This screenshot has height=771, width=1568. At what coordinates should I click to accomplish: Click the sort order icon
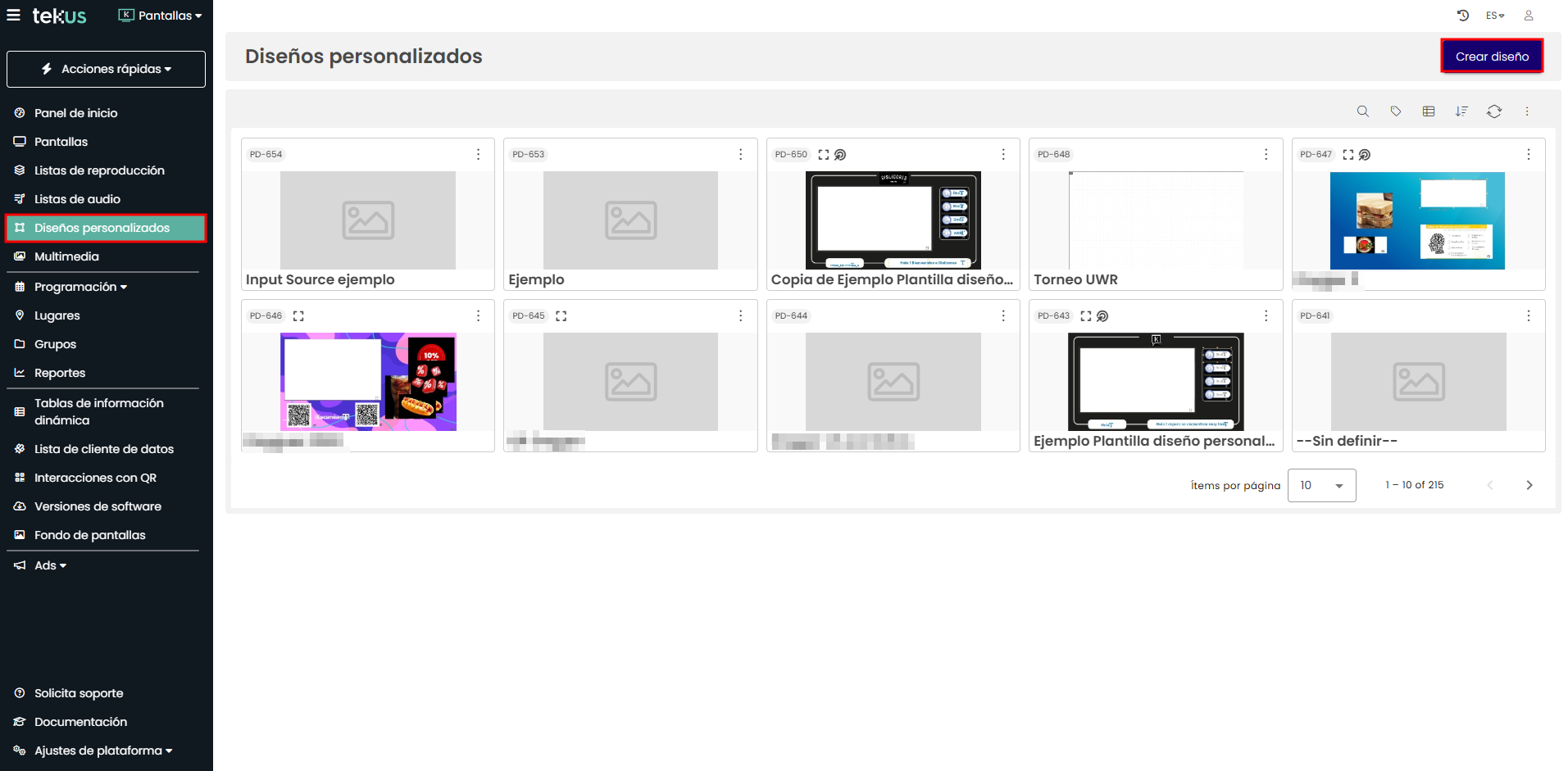(1461, 111)
